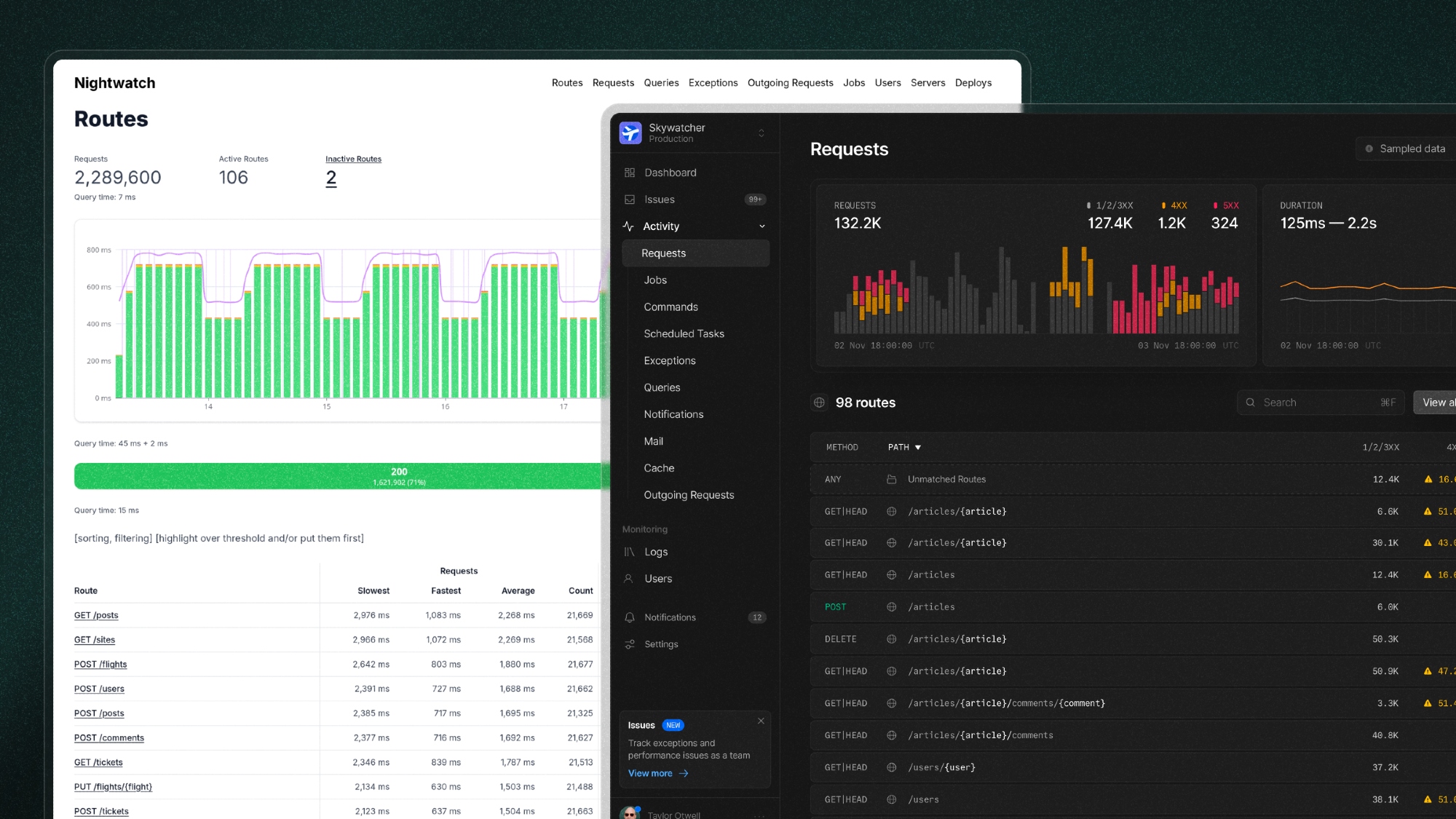
Task: Click the Settings sliders icon
Action: (x=630, y=644)
